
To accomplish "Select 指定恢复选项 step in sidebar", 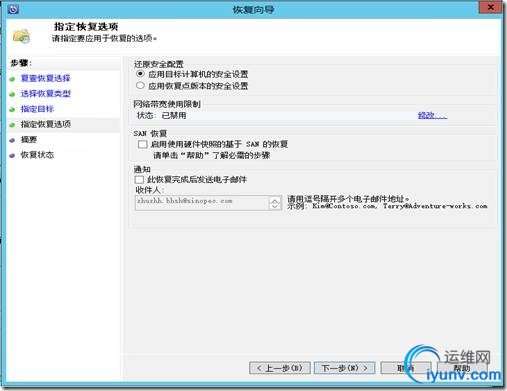I will 46,124.
